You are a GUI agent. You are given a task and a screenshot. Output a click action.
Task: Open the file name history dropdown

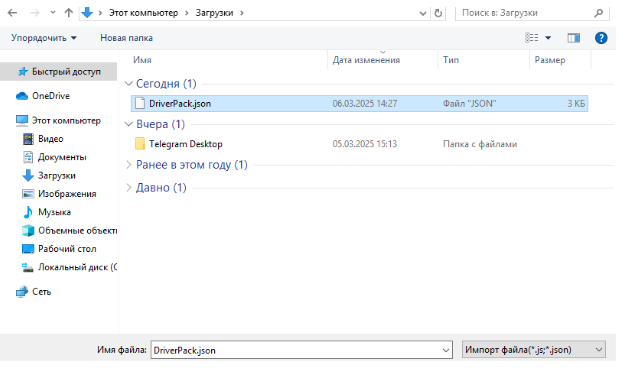[446, 350]
